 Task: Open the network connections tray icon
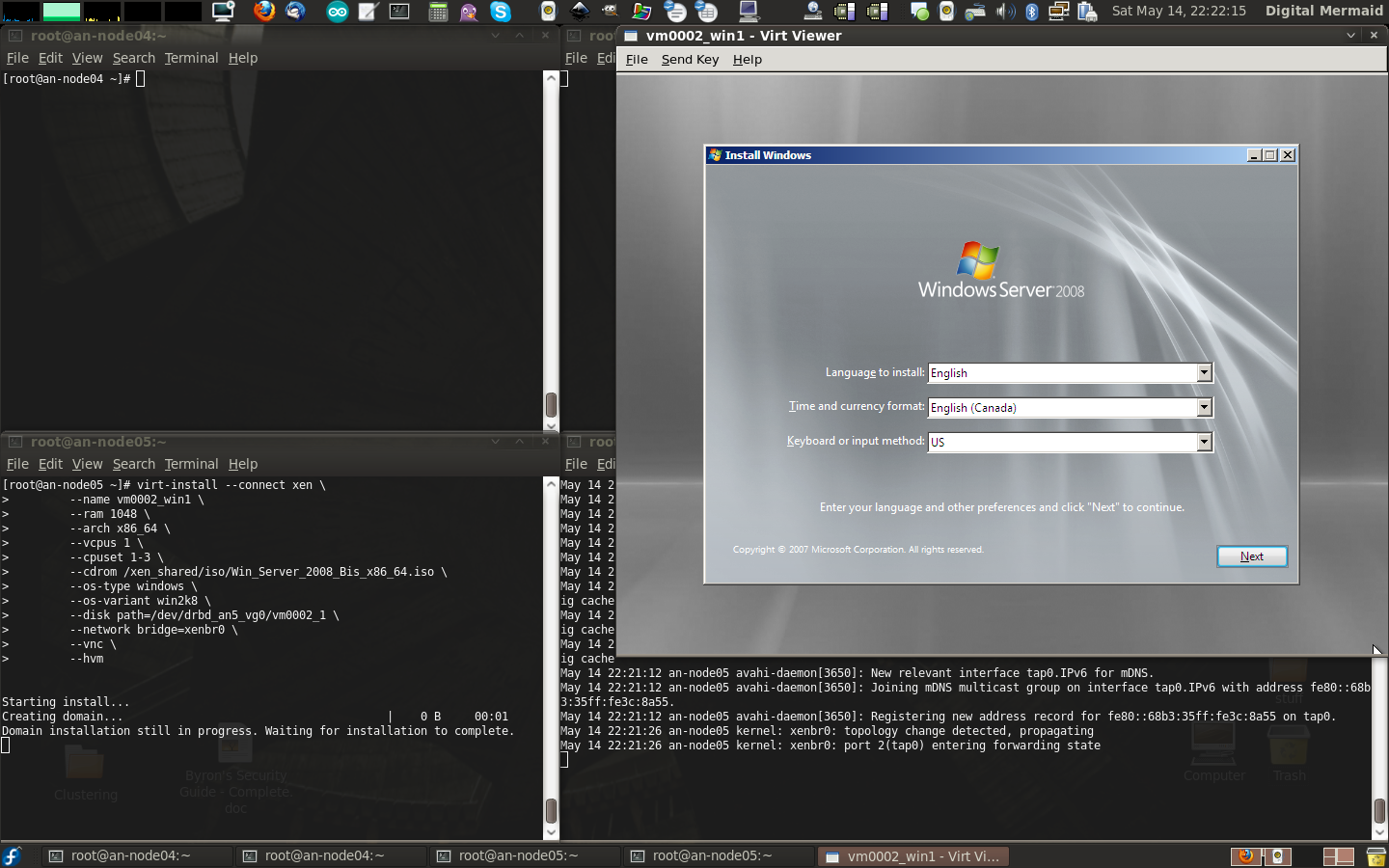[1059, 12]
